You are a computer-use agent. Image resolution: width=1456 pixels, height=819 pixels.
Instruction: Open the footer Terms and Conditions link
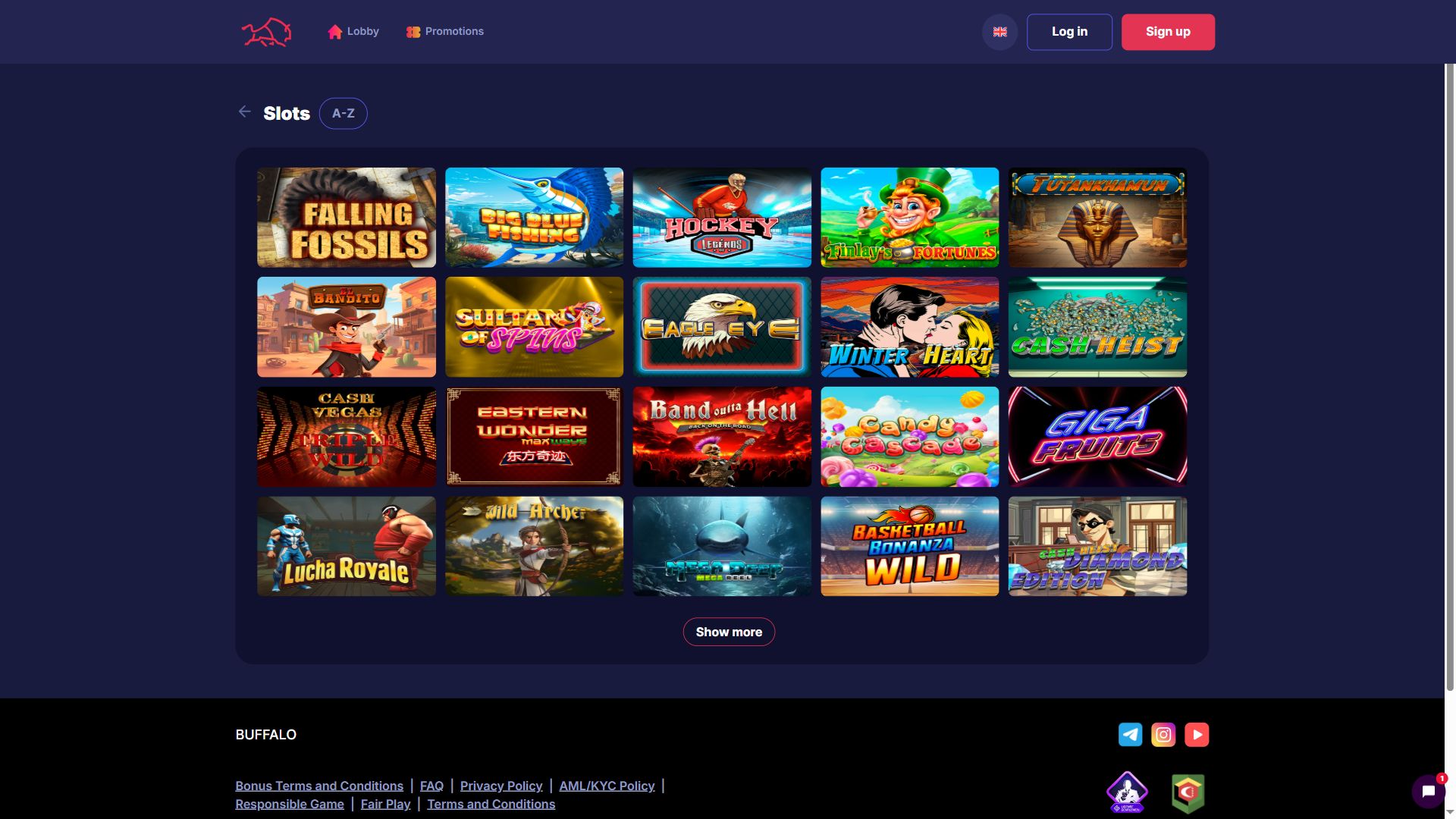491,804
